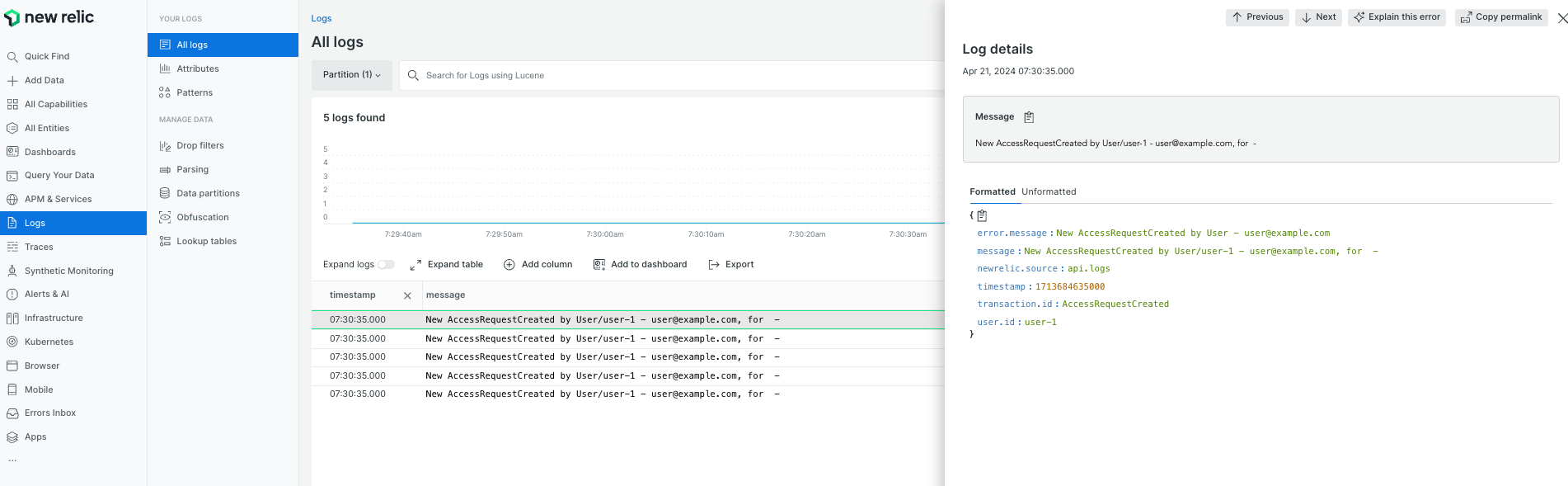Open Quick Find in the sidebar

coord(47,57)
